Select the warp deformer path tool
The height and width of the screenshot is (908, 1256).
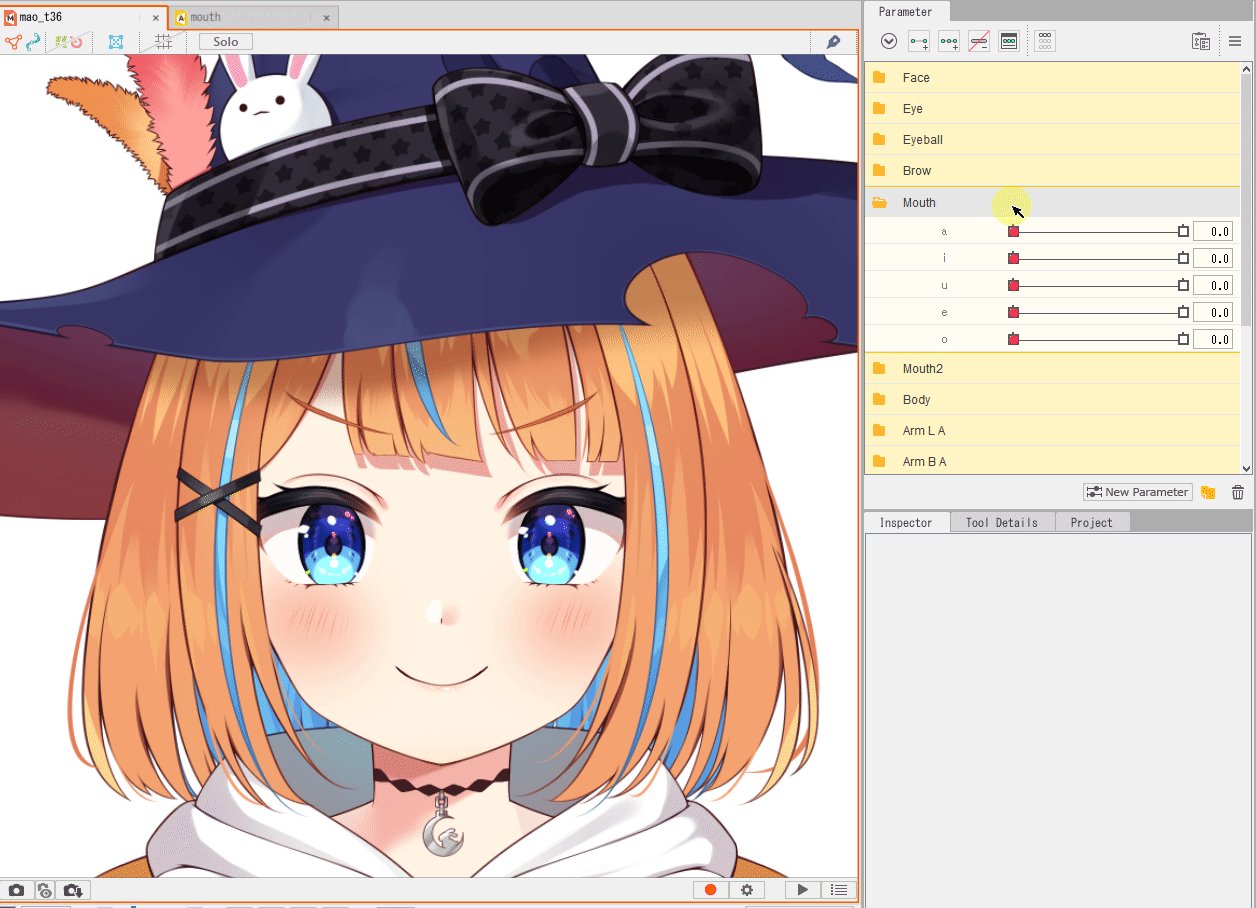pyautogui.click(x=33, y=42)
